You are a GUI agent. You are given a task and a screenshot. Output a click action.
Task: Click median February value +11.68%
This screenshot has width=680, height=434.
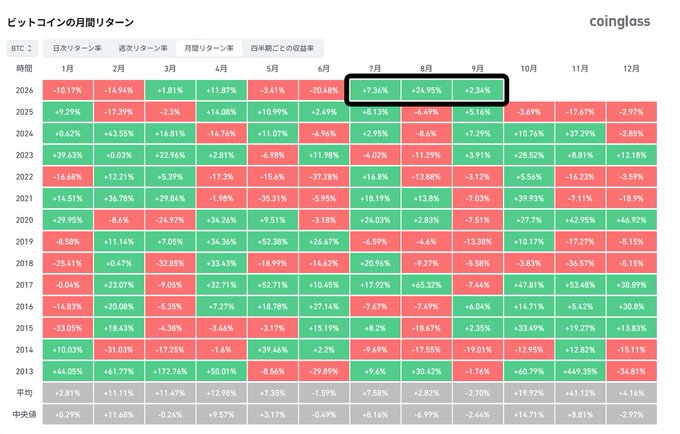119,414
